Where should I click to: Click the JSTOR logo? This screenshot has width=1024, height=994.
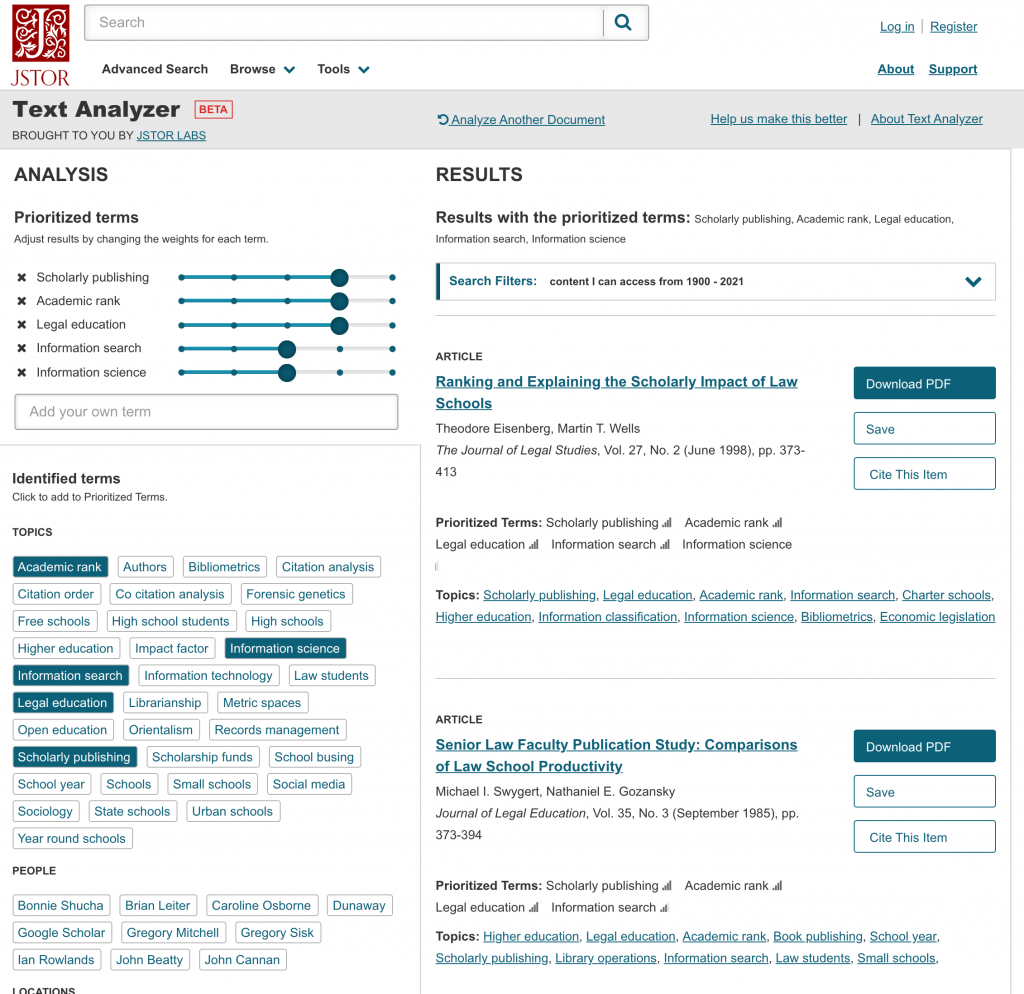coord(40,46)
